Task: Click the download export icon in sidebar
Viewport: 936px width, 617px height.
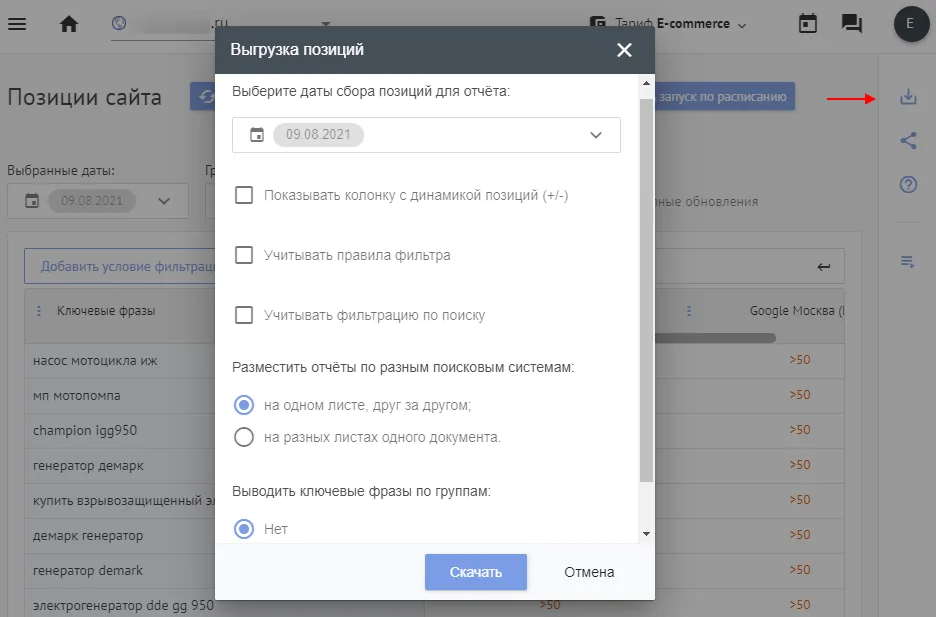Action: [908, 97]
